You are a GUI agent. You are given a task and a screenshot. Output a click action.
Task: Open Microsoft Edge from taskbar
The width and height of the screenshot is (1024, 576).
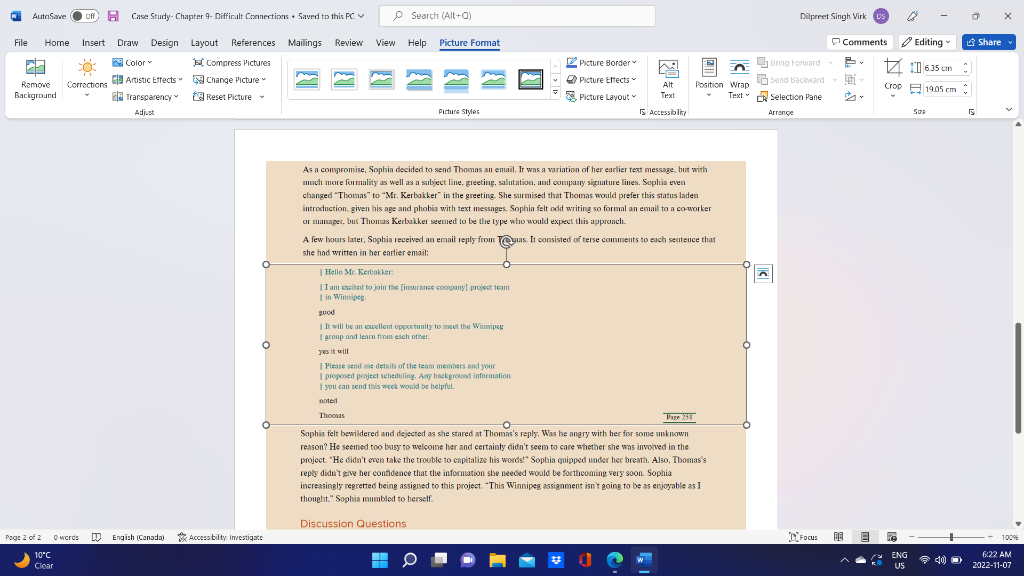pos(615,560)
